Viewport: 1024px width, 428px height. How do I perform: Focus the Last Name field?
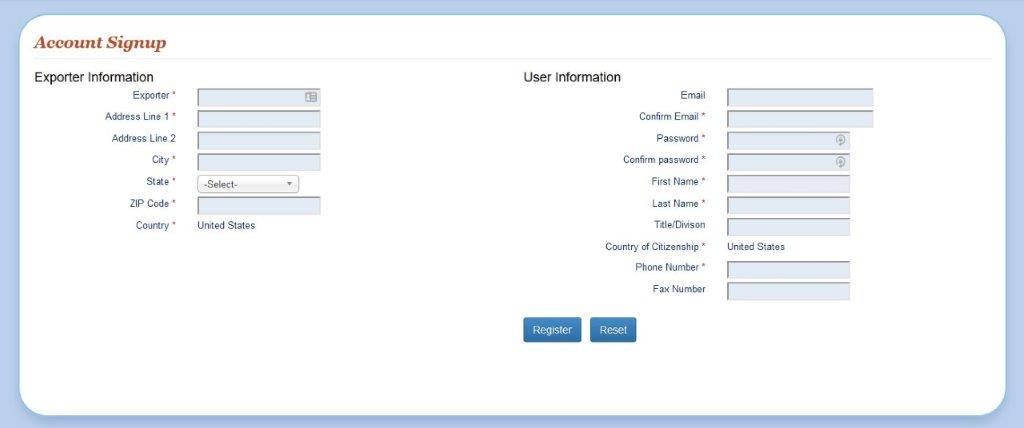point(788,205)
